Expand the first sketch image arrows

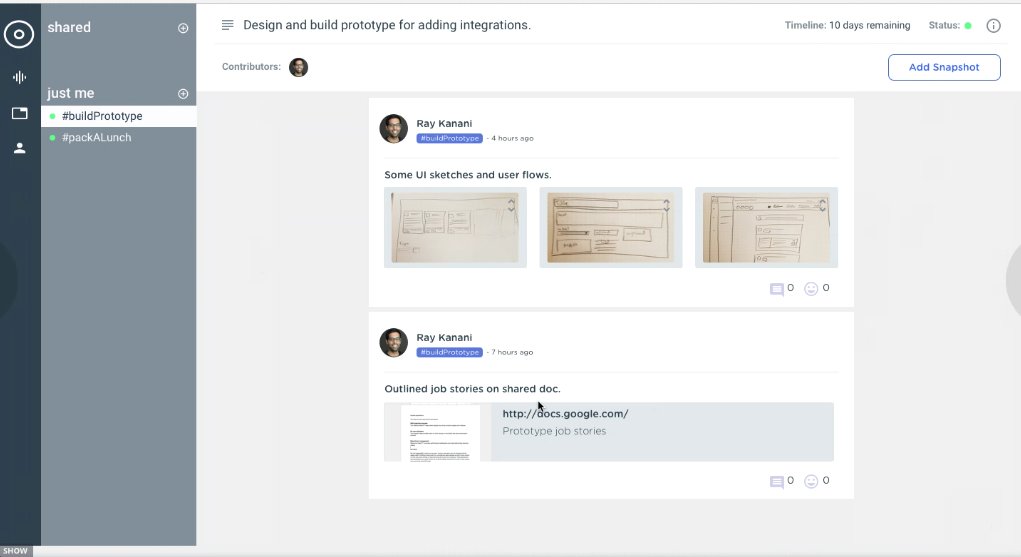pos(511,205)
